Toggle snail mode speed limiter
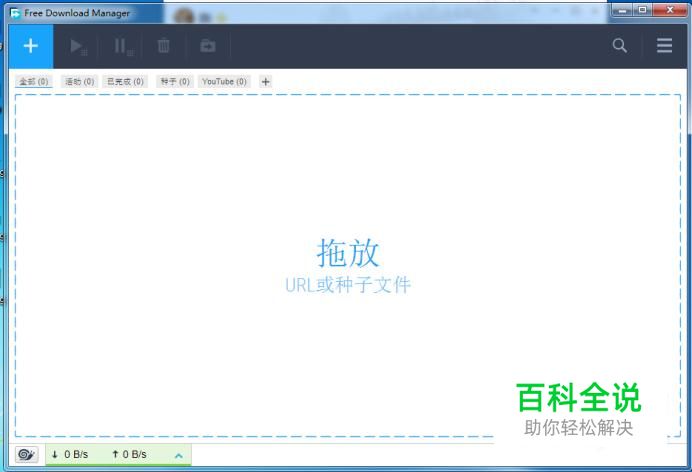 pos(26,454)
